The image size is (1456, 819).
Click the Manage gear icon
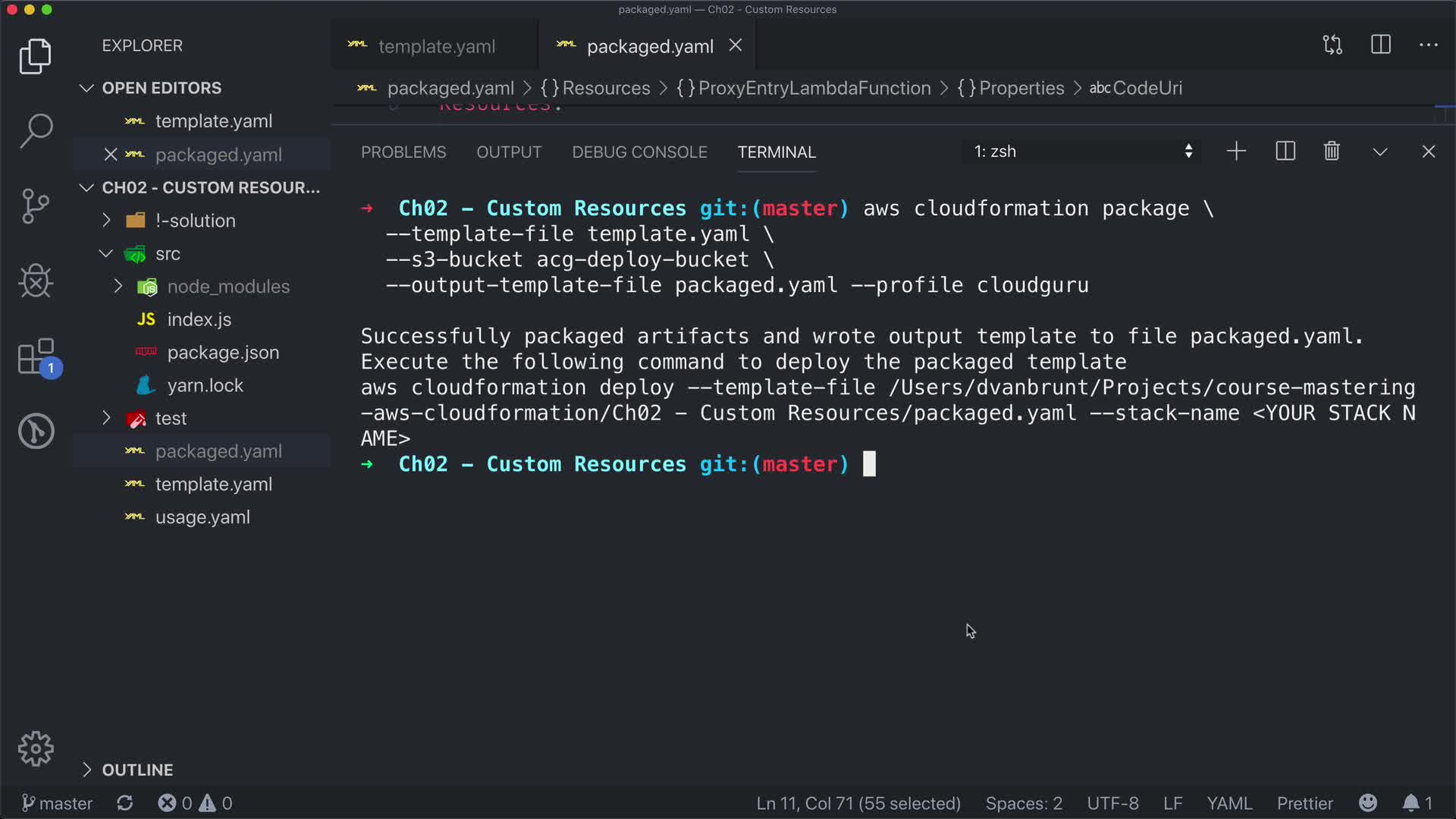[36, 749]
